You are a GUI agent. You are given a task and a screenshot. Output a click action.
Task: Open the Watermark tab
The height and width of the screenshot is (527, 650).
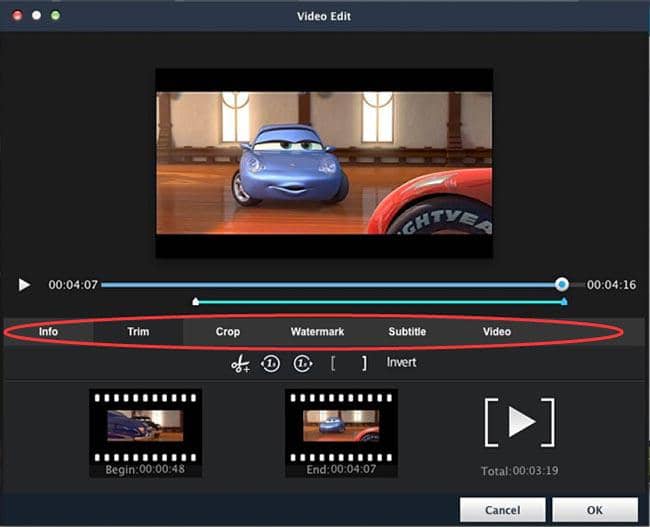[x=317, y=332]
